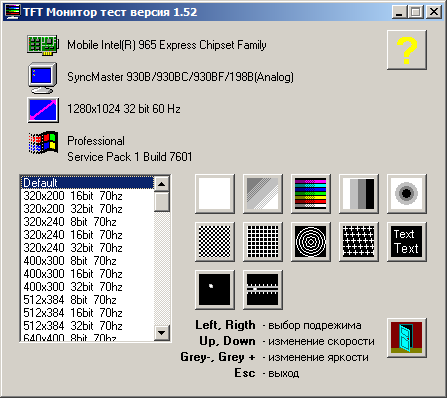Start the plus-sign cross pattern test

tap(359, 242)
